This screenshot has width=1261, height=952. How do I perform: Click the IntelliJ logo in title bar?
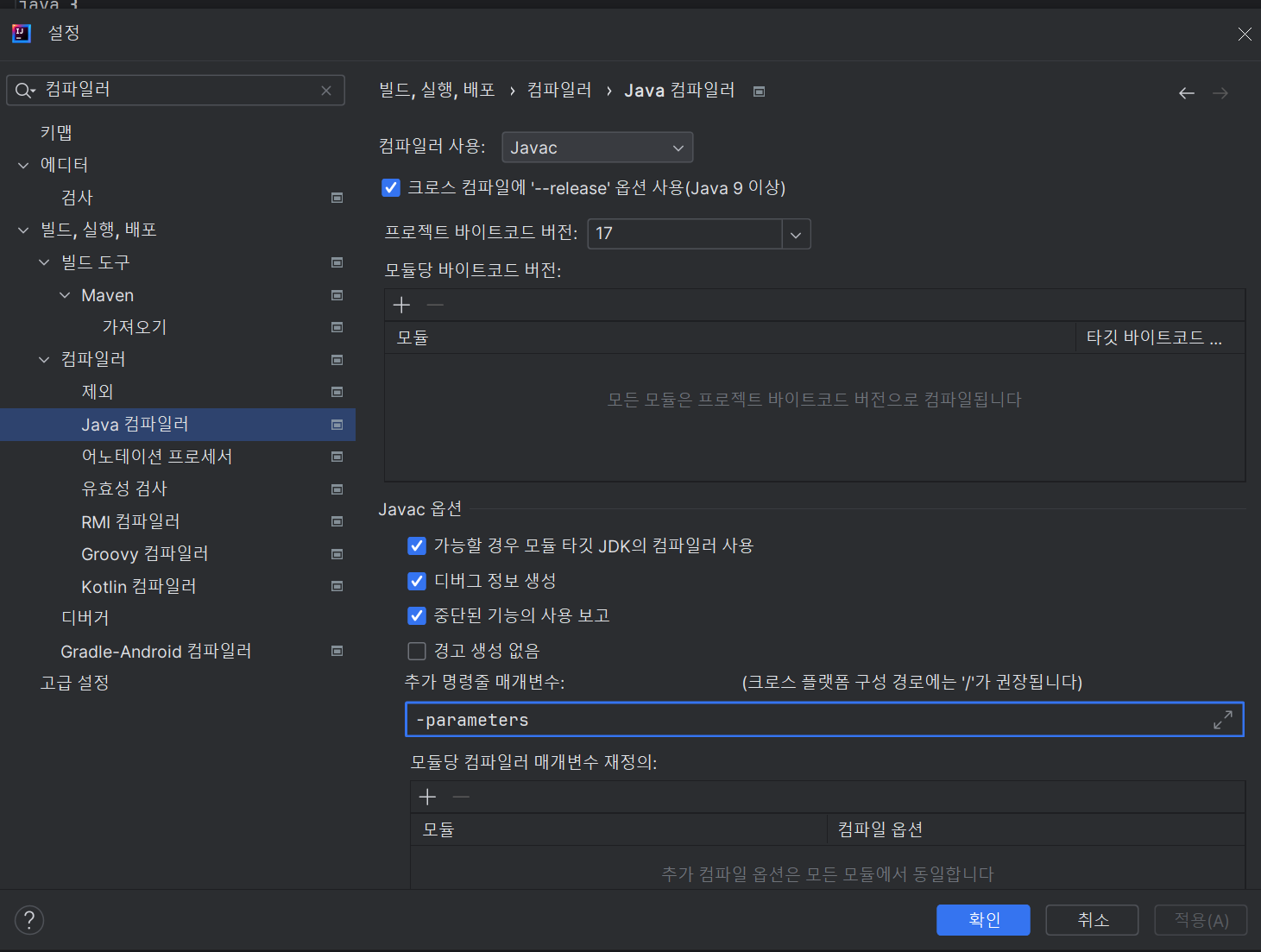click(22, 34)
